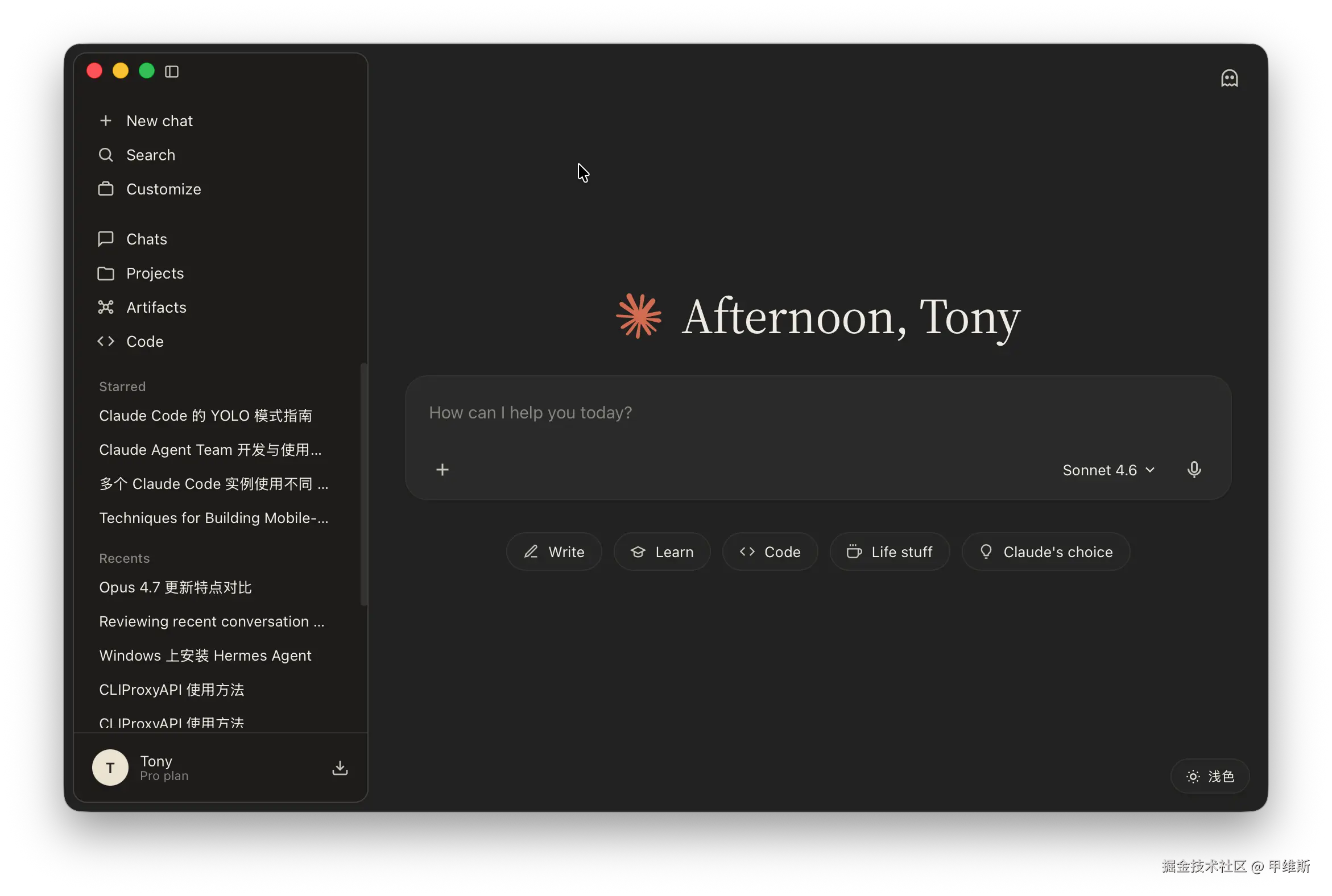Open the Customize page
The image size is (1332, 896).
coord(163,189)
